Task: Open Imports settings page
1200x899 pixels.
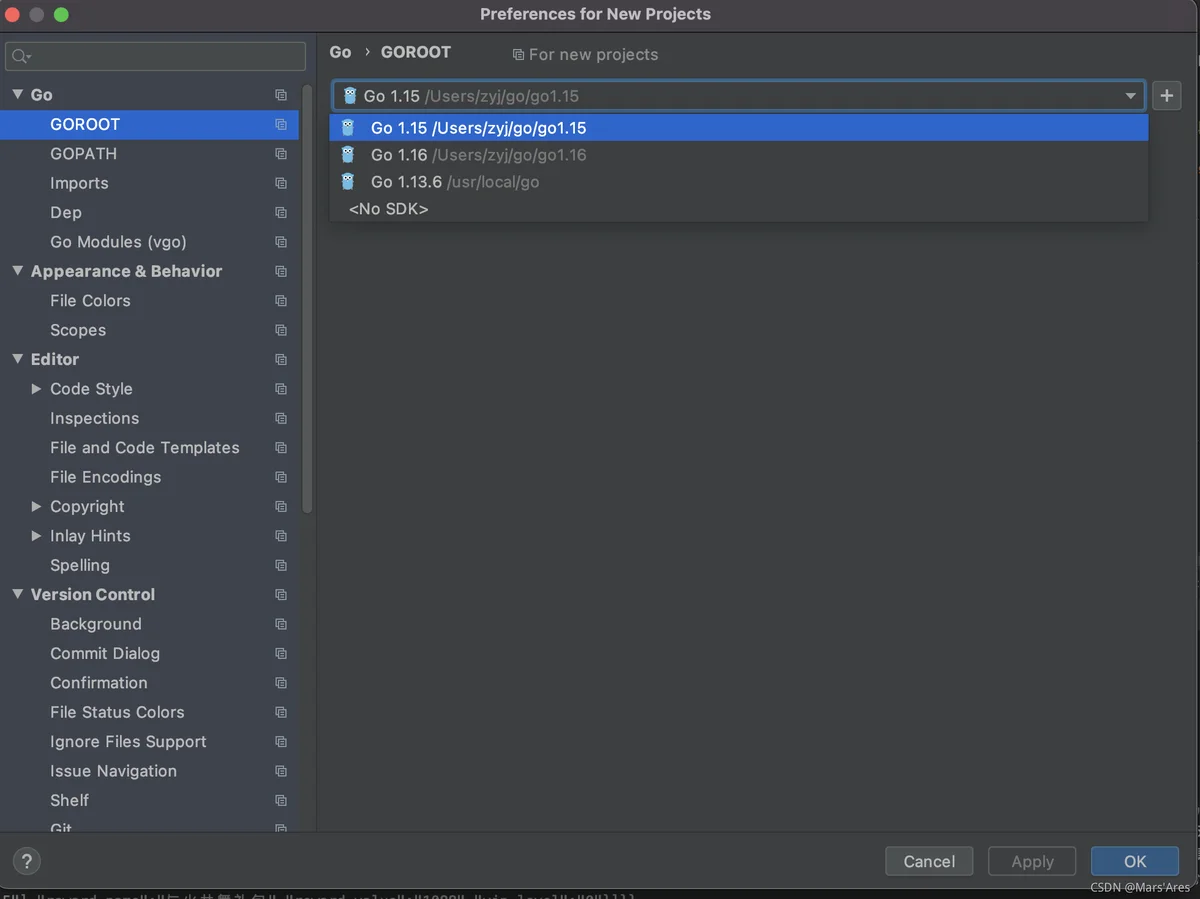Action: (x=79, y=183)
